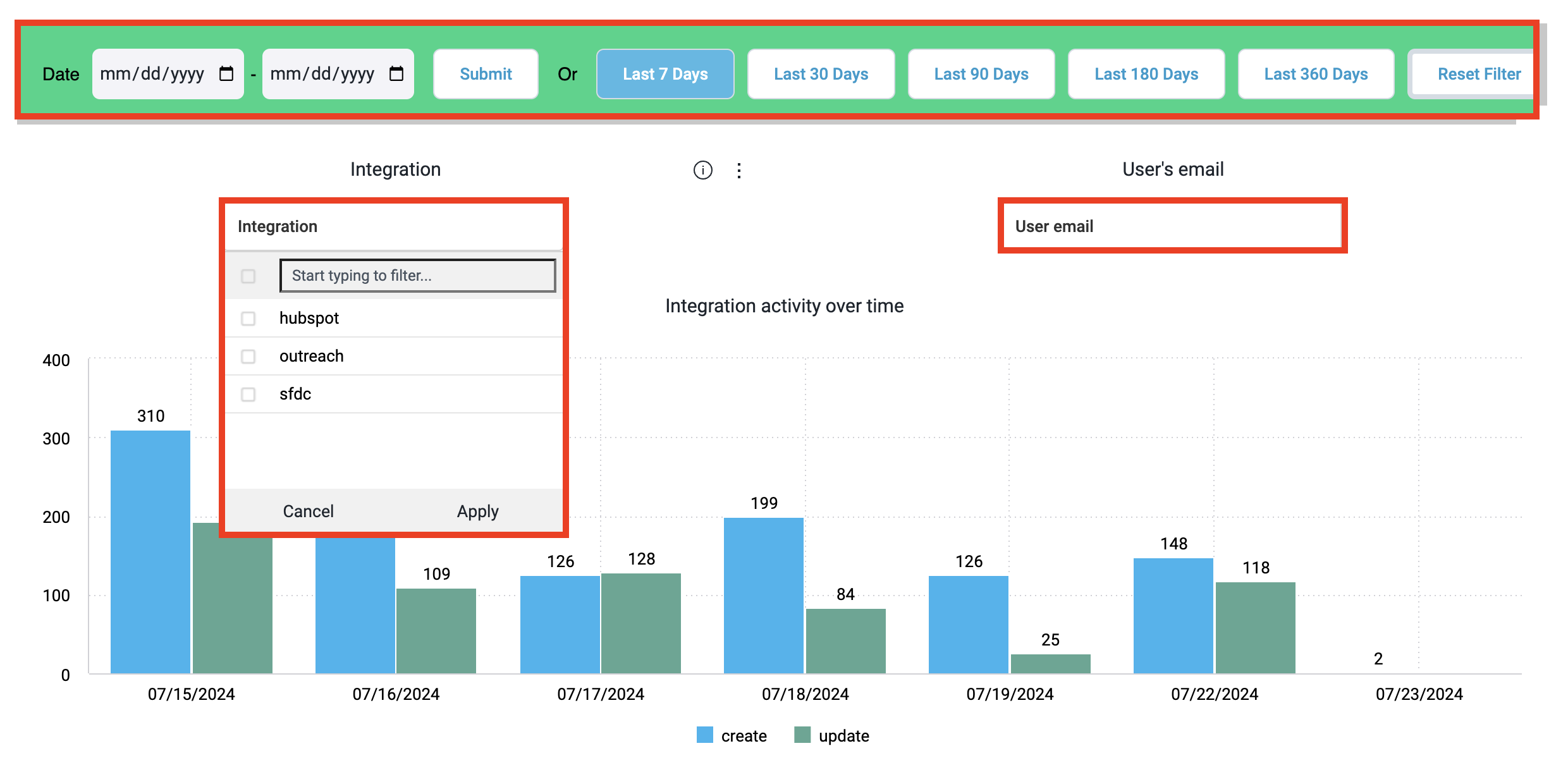Select the outreach option label
The image size is (1568, 765).
(312, 356)
